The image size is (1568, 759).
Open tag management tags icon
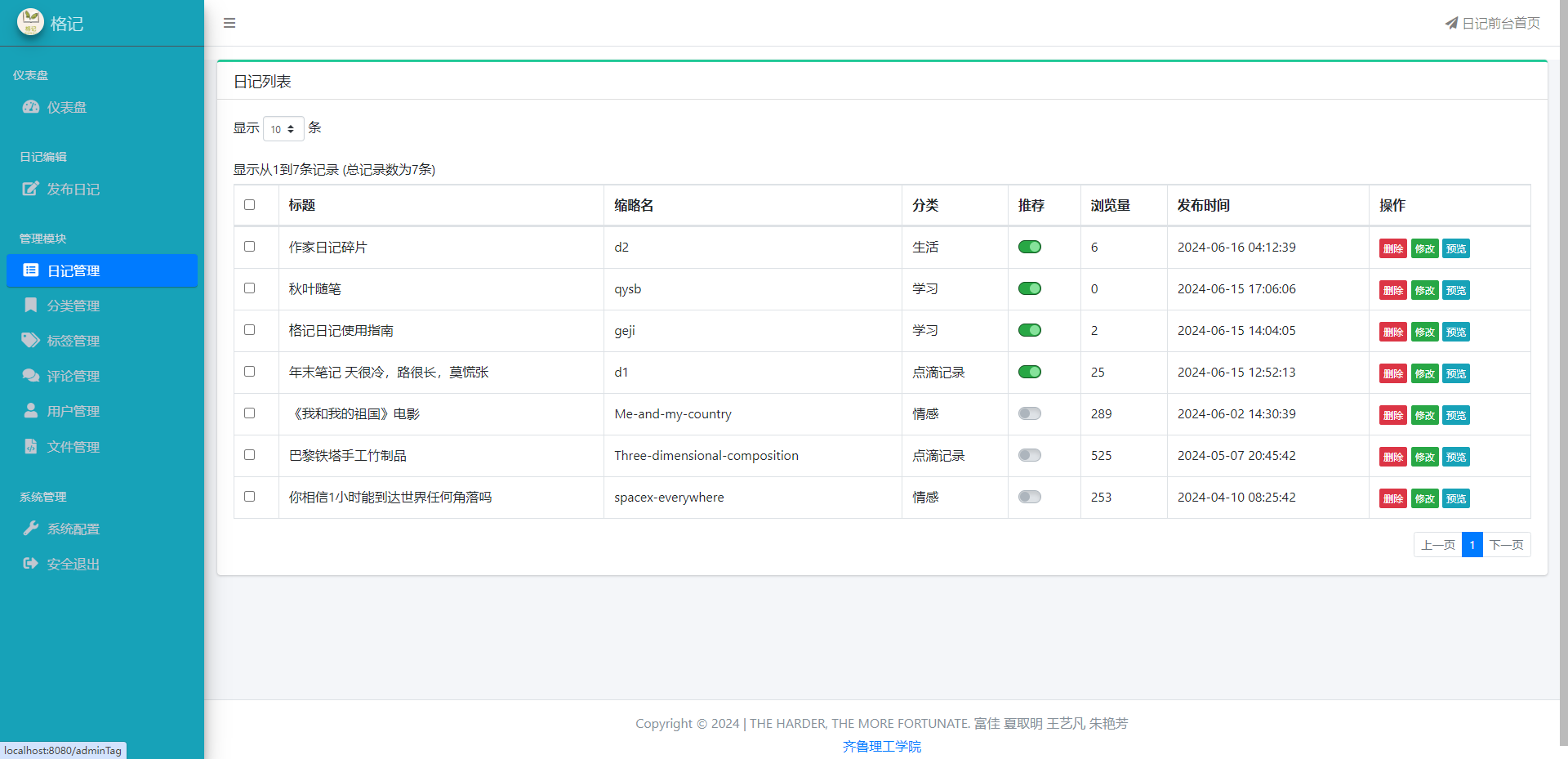[x=31, y=341]
